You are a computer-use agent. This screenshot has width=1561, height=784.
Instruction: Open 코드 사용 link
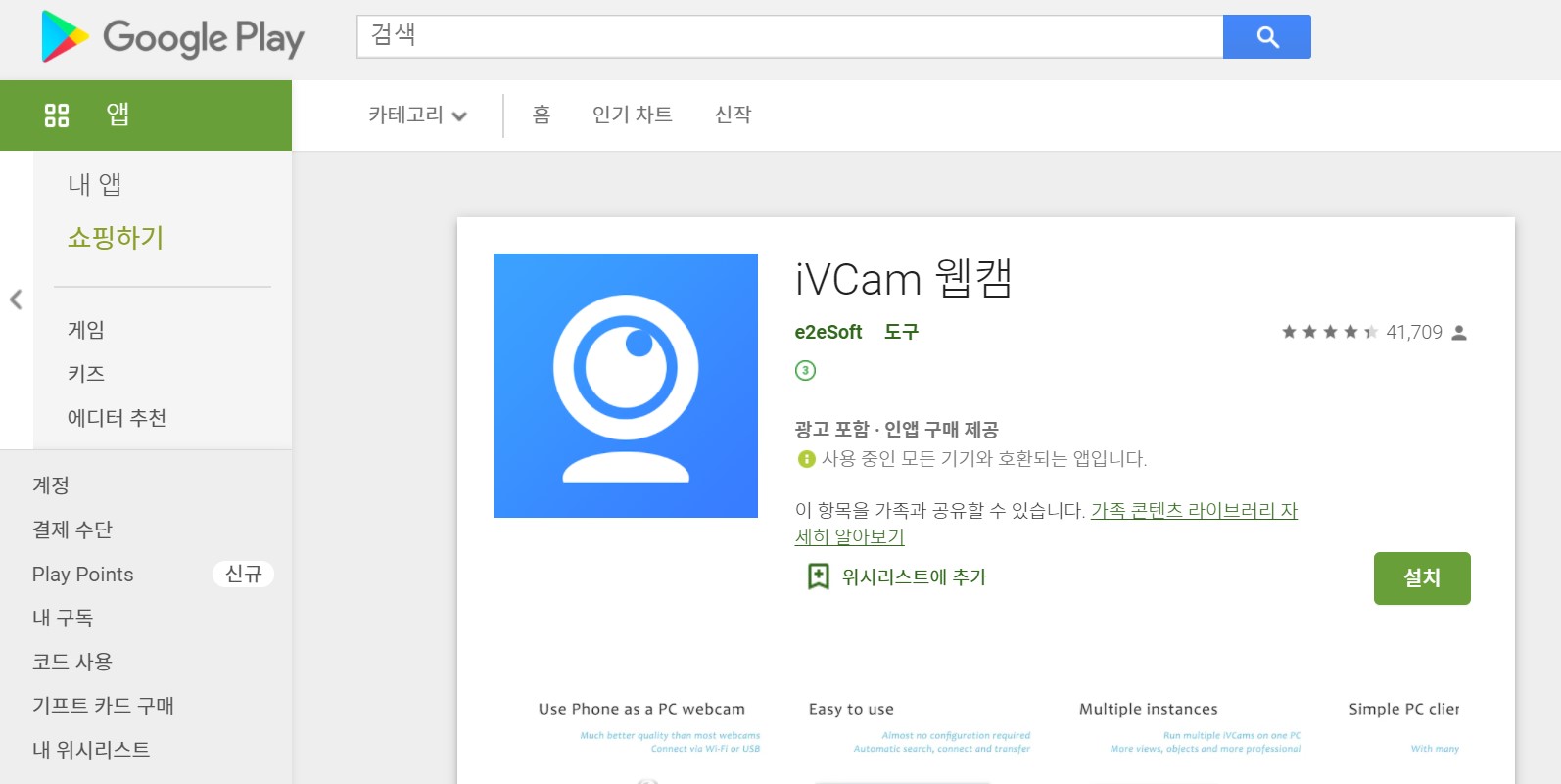[x=72, y=662]
